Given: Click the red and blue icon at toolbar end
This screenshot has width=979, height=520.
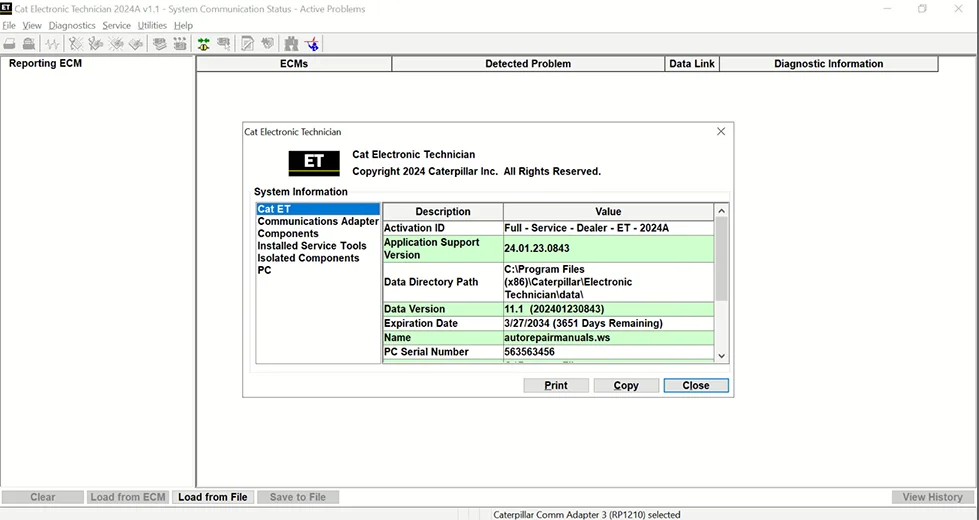Looking at the screenshot, I should pos(313,44).
